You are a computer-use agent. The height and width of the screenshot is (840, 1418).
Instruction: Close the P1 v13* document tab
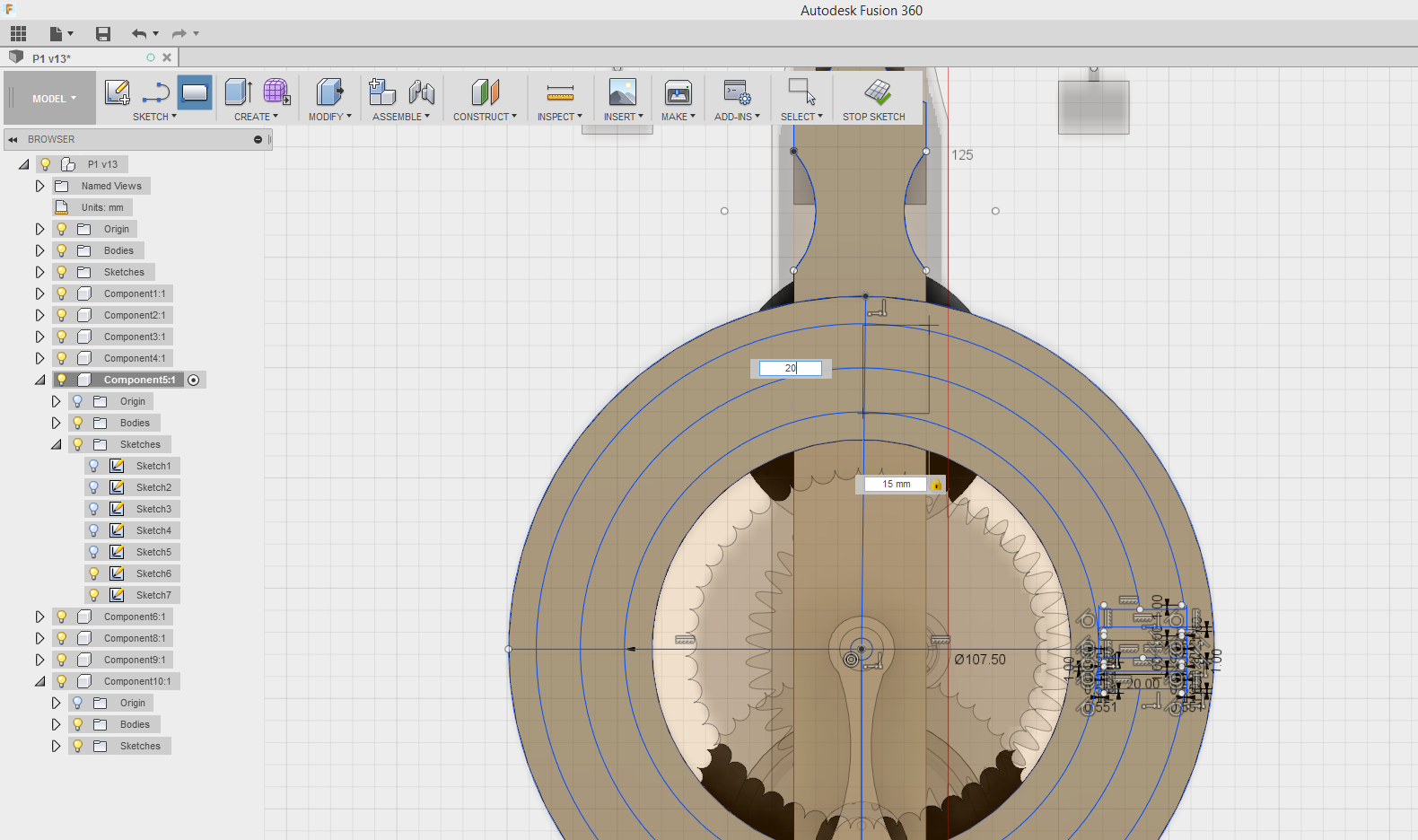pyautogui.click(x=167, y=57)
